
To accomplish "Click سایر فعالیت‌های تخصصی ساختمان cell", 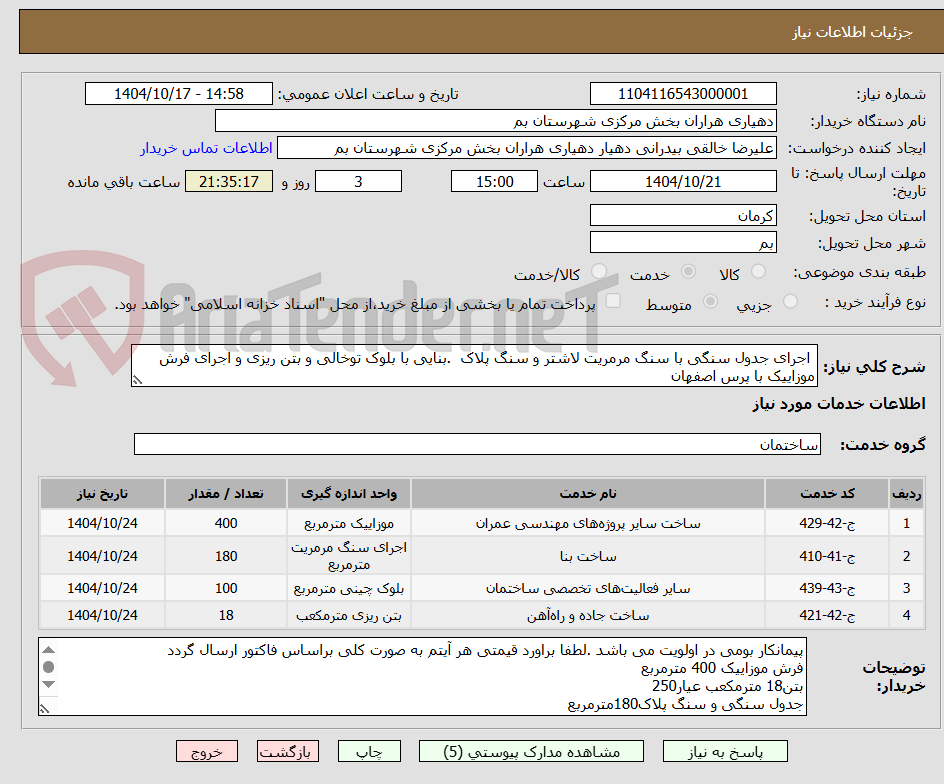I will click(588, 588).
